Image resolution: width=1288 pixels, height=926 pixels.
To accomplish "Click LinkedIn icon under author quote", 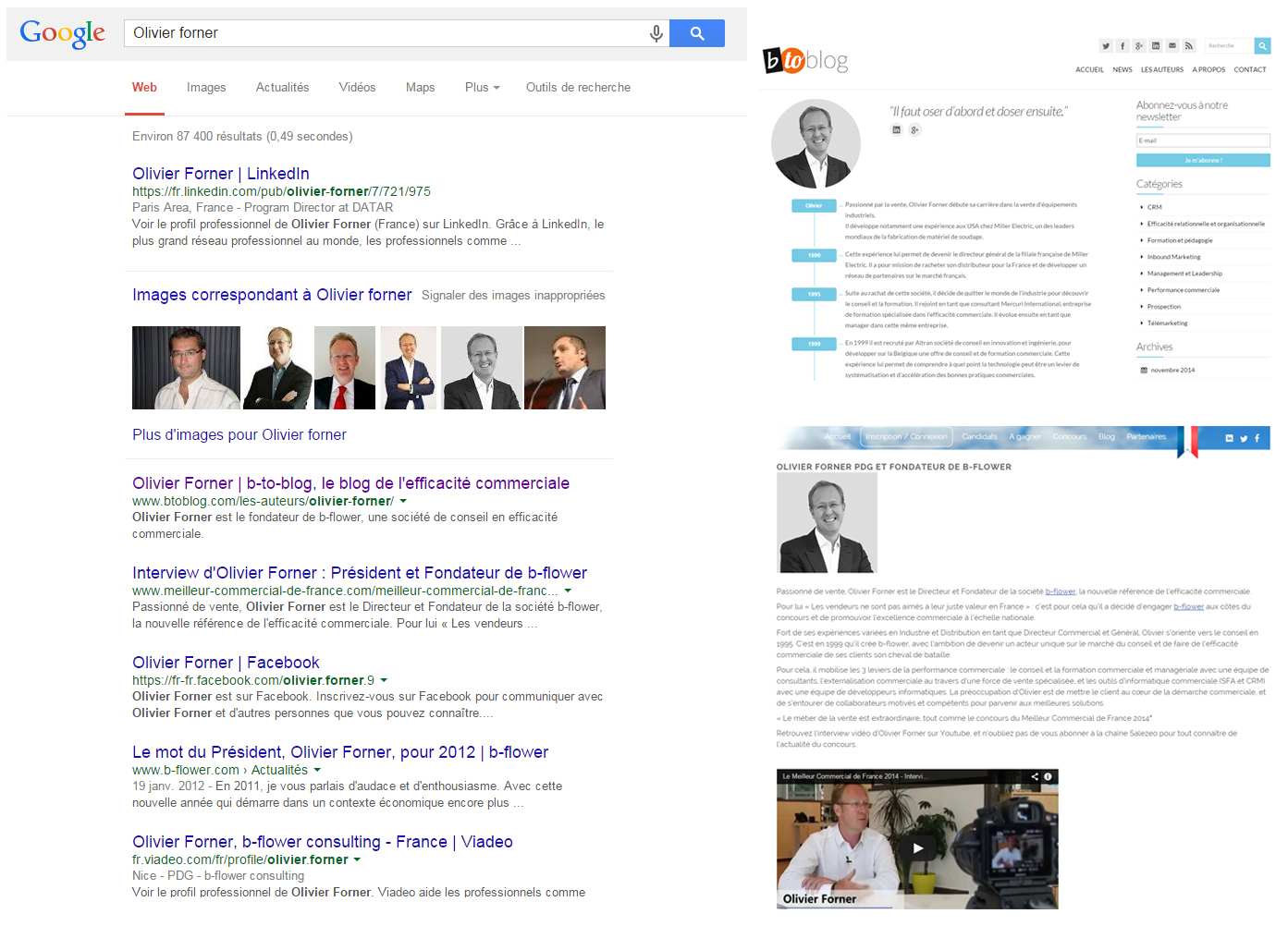I will (896, 129).
